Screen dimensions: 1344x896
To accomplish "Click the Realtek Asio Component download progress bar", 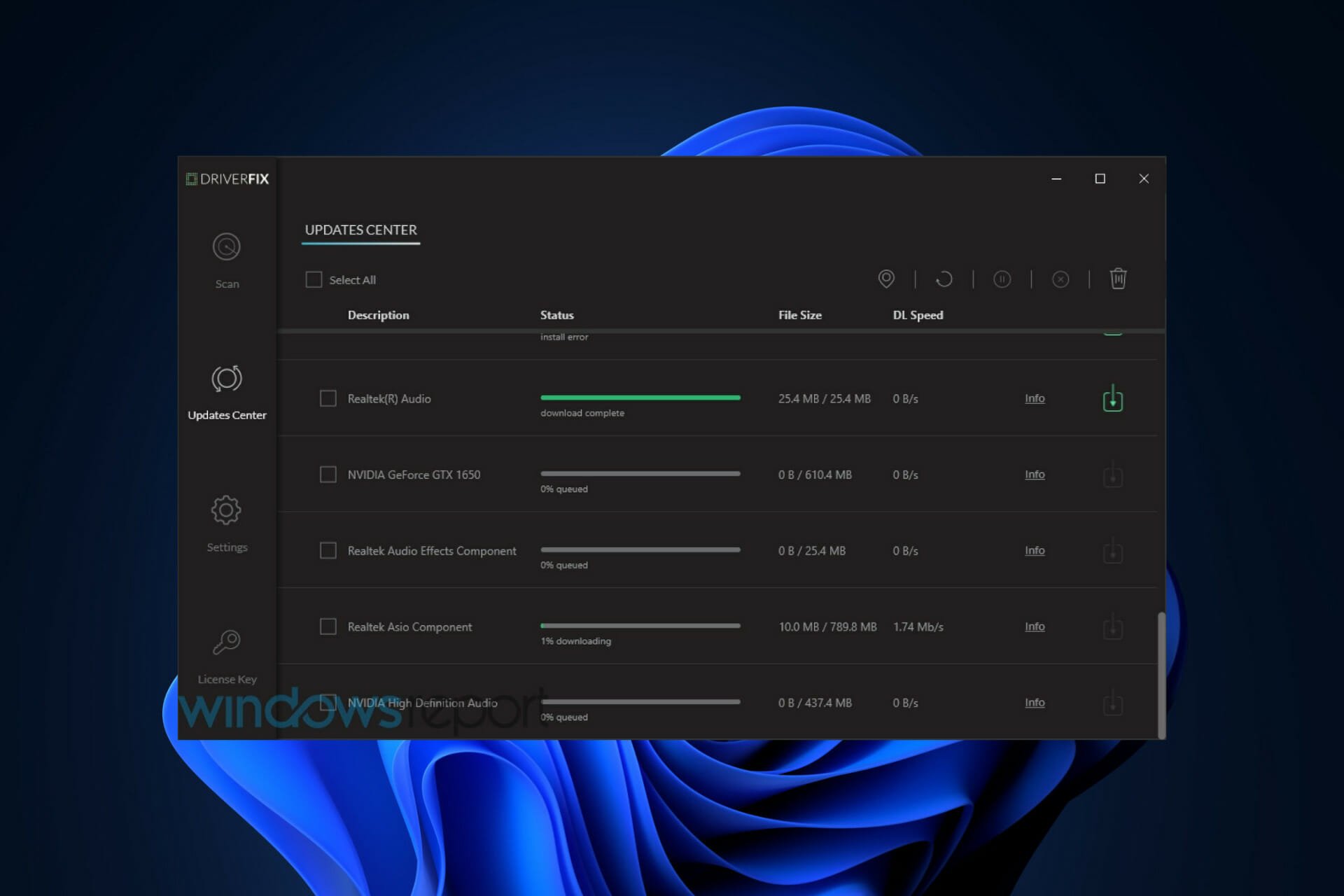I will click(x=640, y=626).
